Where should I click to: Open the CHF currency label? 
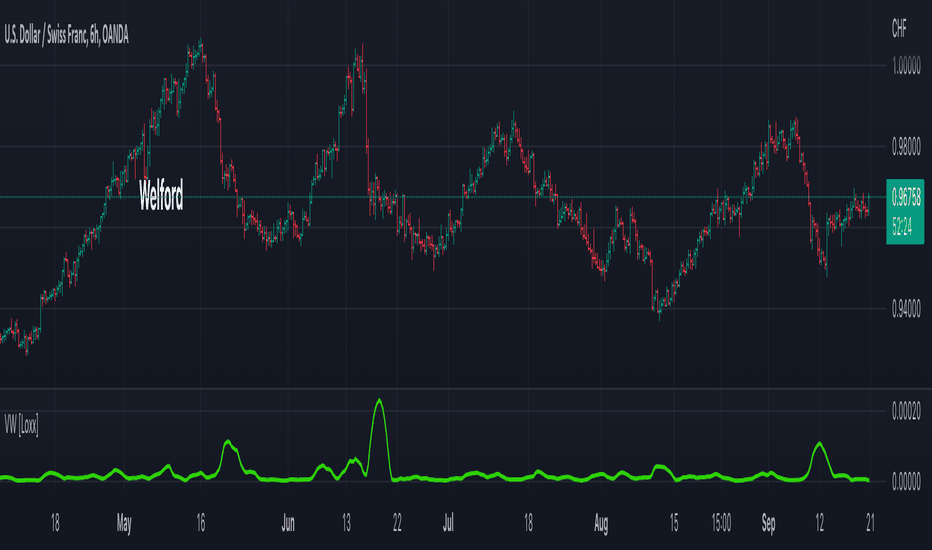click(x=899, y=29)
